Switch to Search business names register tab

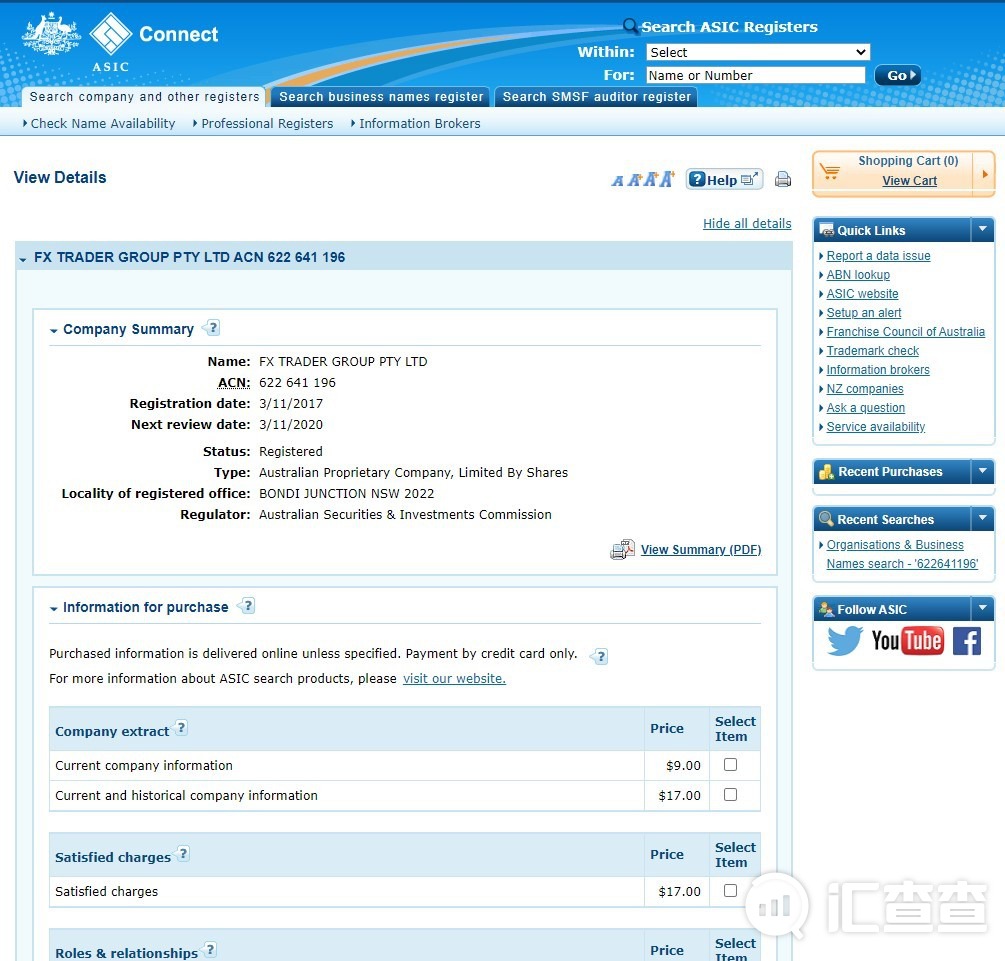pos(381,97)
